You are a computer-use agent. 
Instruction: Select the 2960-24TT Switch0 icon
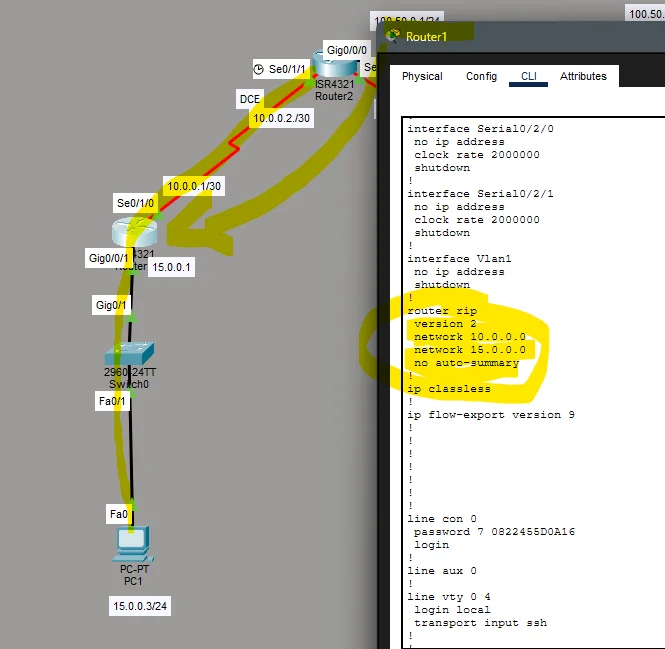129,353
